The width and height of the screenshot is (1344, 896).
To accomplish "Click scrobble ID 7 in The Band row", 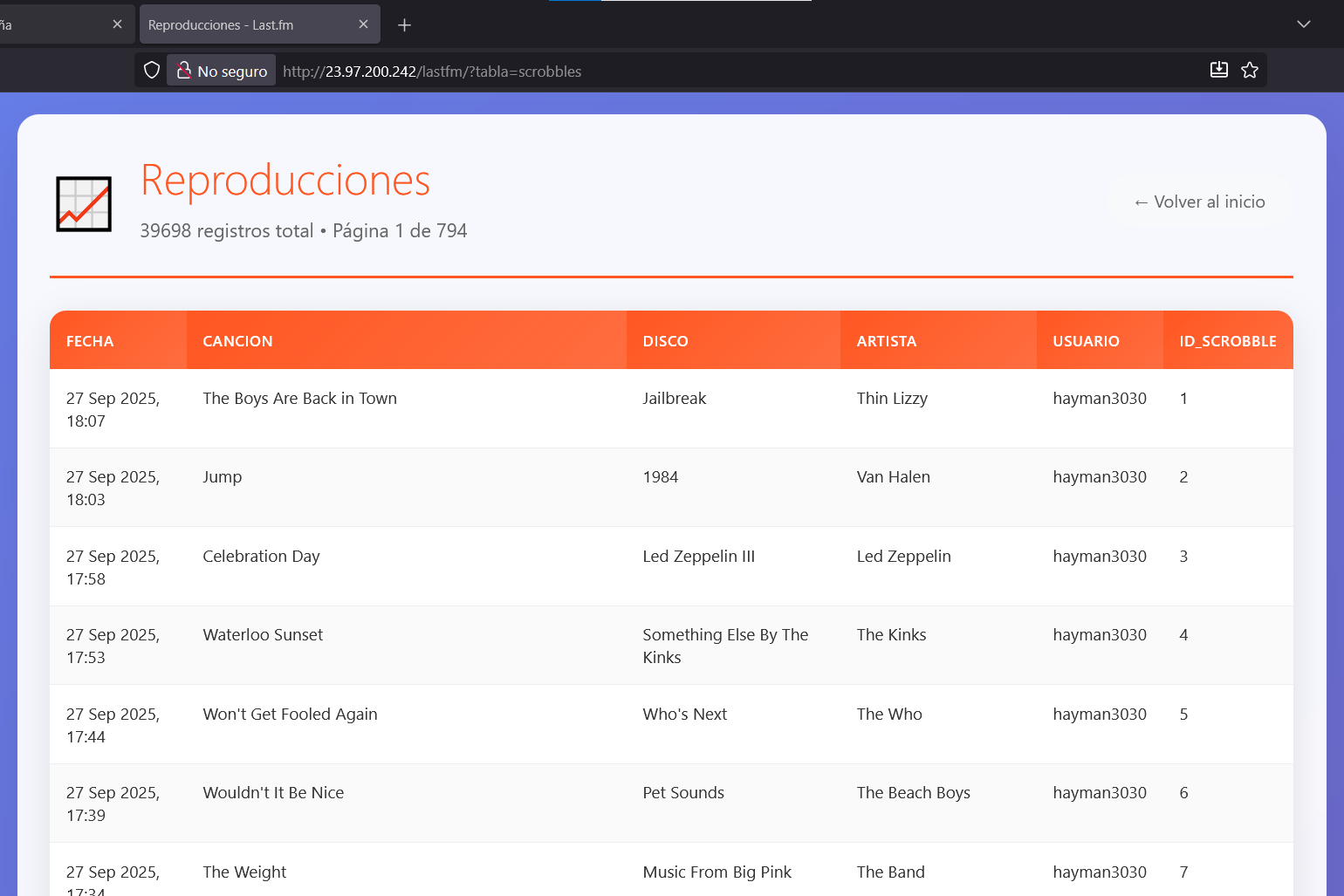I will 1183,872.
